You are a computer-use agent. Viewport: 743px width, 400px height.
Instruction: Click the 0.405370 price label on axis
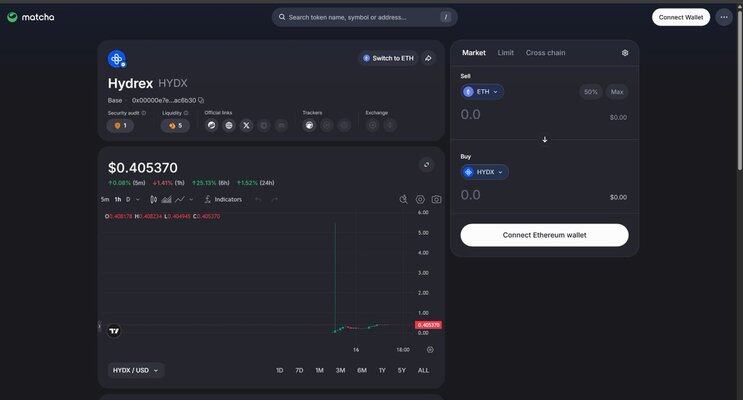[428, 325]
